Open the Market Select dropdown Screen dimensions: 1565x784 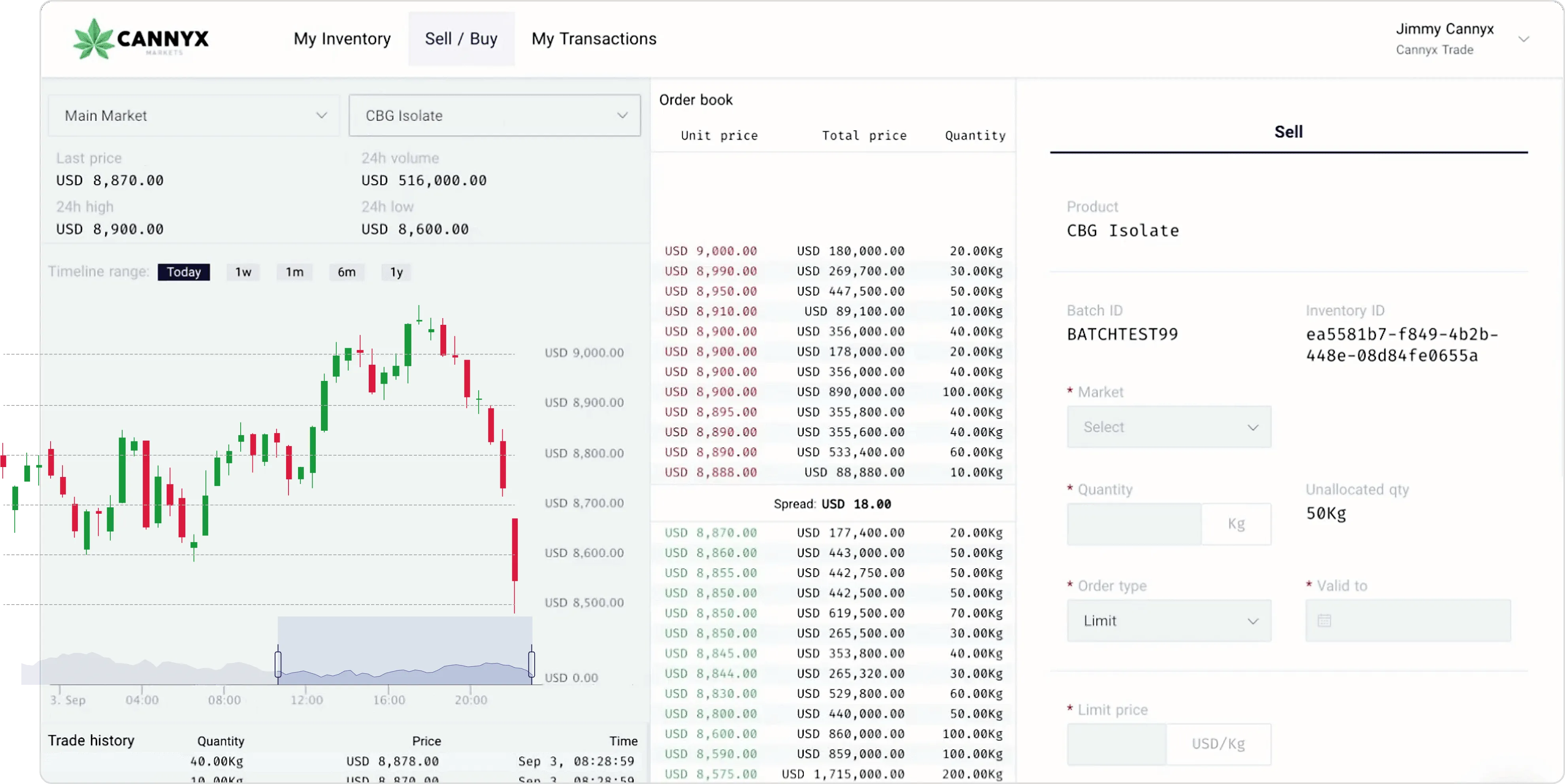(1169, 427)
